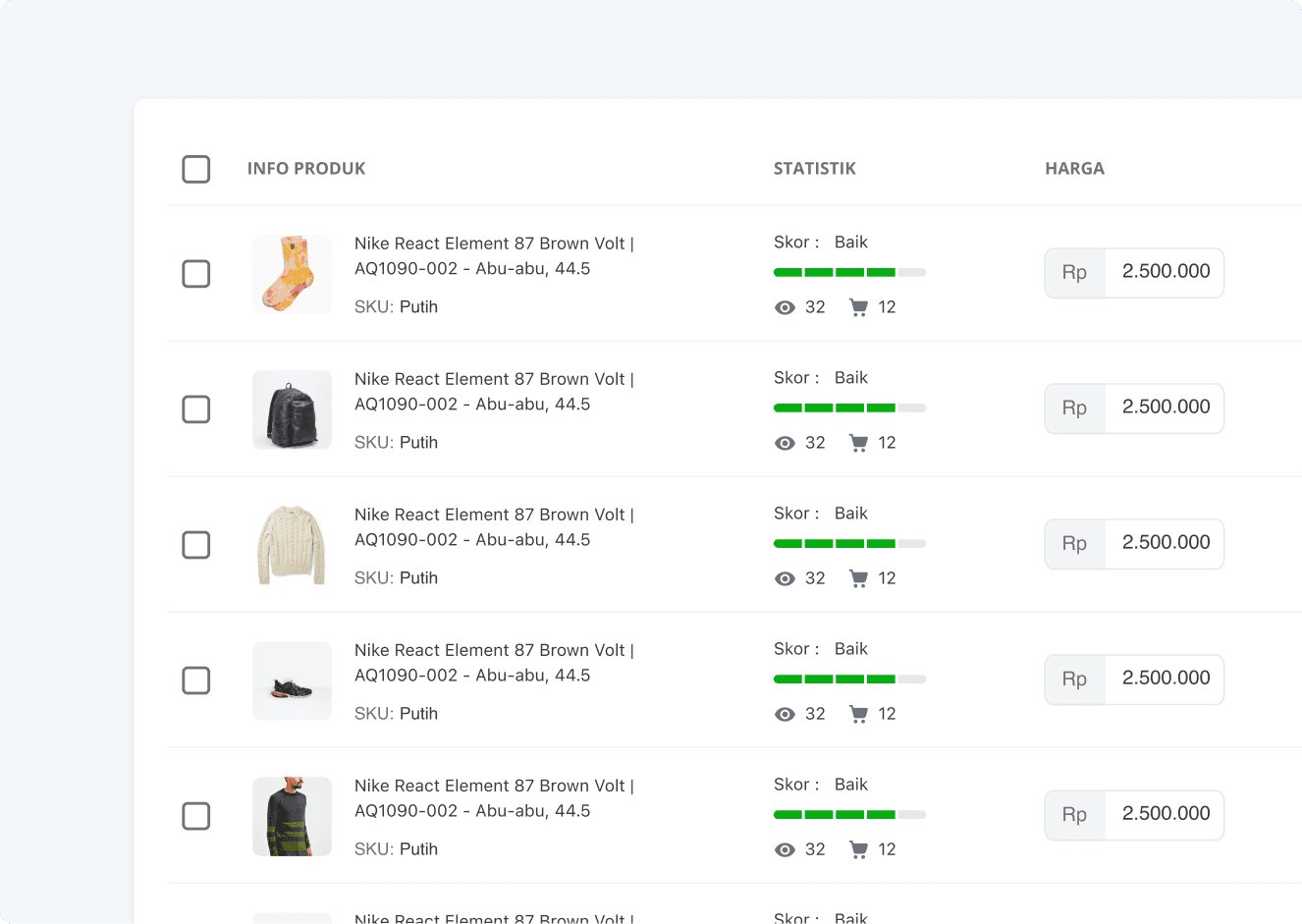Viewport: 1302px width, 924px height.
Task: Click the STATISTIK column header
Action: pos(815,169)
